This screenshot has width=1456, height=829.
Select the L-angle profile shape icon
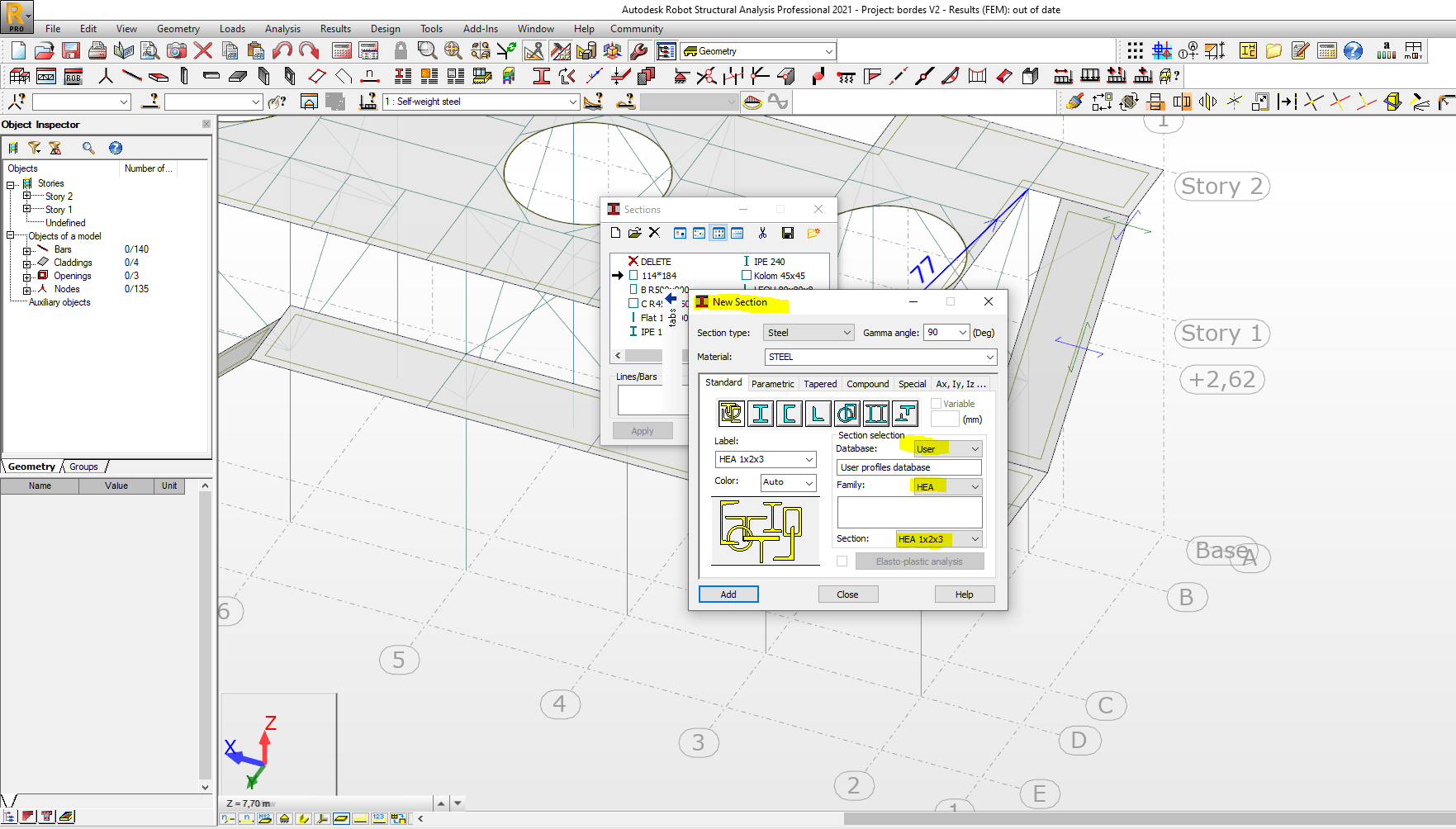tap(818, 413)
